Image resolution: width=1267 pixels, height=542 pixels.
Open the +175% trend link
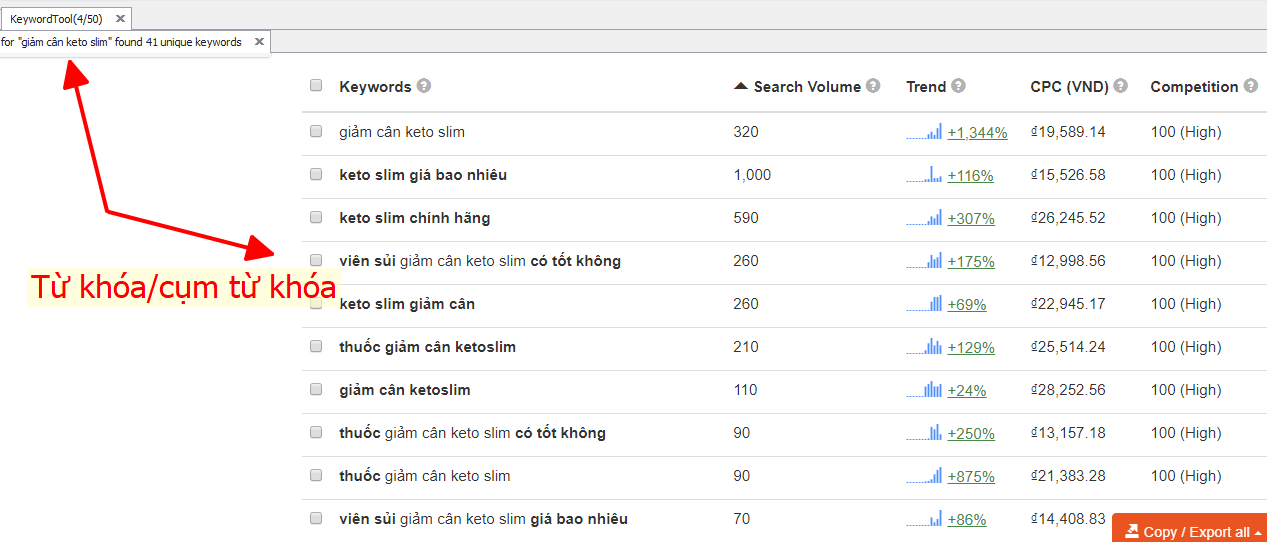(971, 262)
